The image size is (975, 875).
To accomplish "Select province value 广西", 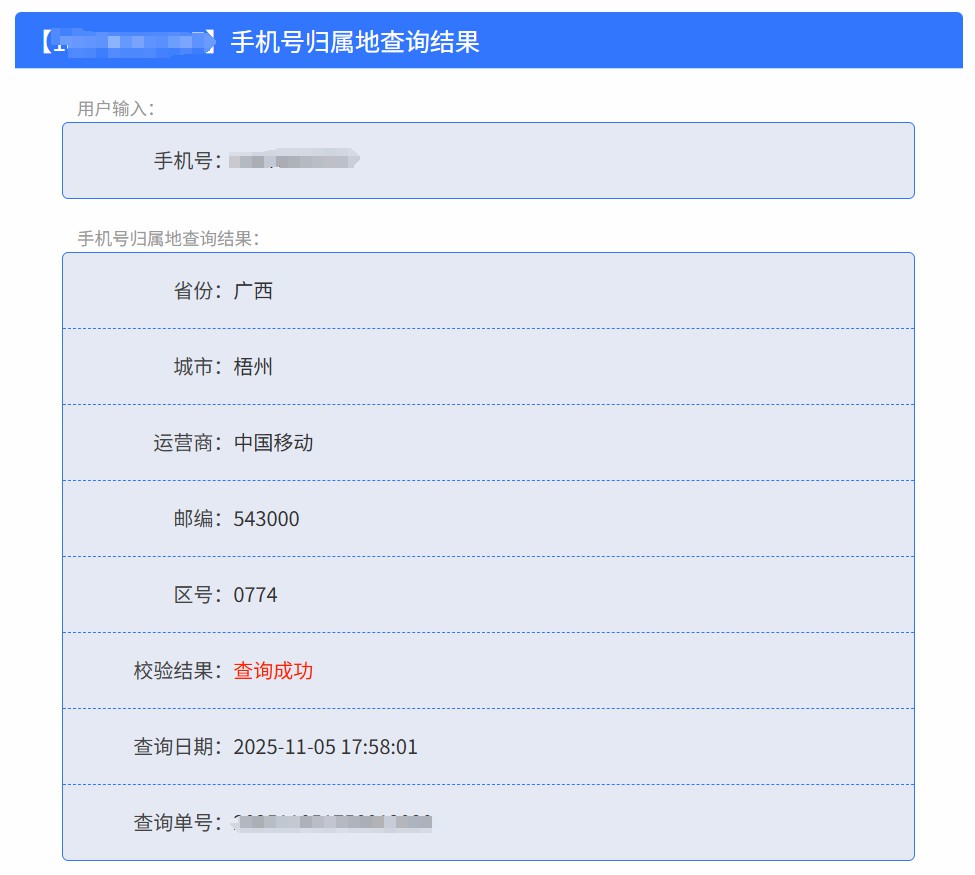I will pyautogui.click(x=253, y=290).
